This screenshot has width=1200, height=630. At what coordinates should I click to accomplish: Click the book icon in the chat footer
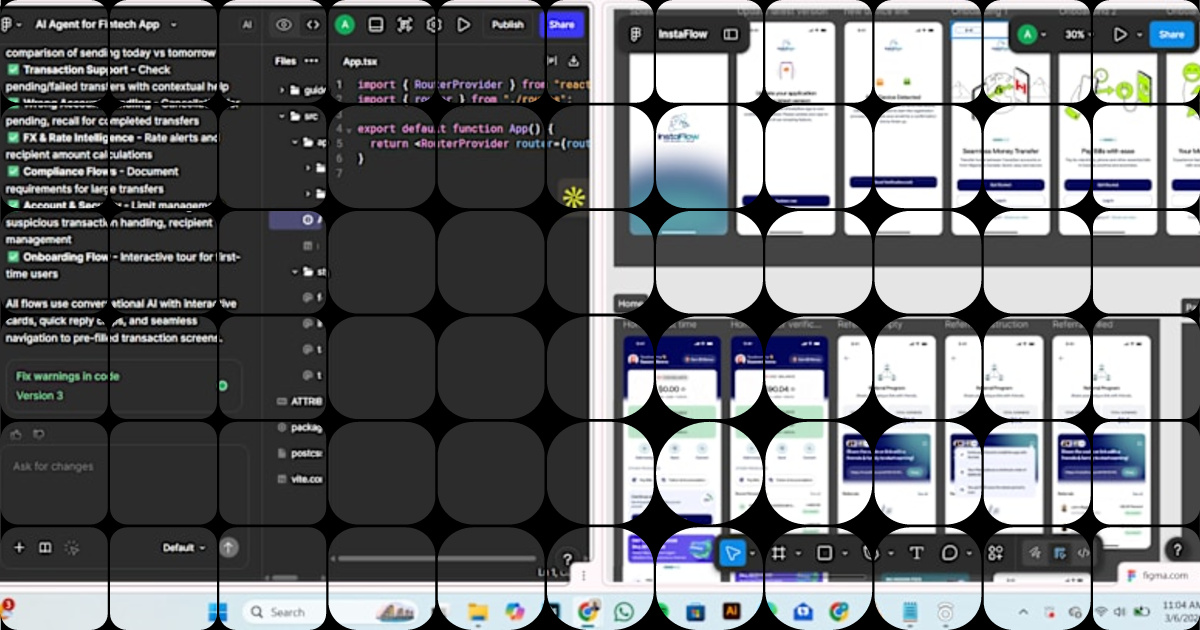pos(45,548)
